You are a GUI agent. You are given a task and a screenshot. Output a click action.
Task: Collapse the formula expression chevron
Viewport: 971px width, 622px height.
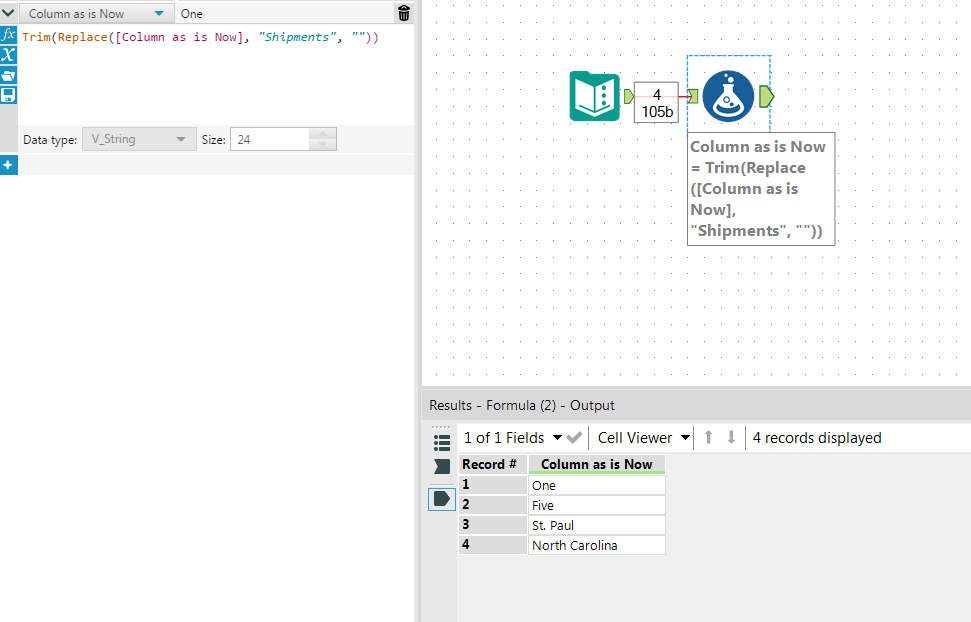pos(8,13)
